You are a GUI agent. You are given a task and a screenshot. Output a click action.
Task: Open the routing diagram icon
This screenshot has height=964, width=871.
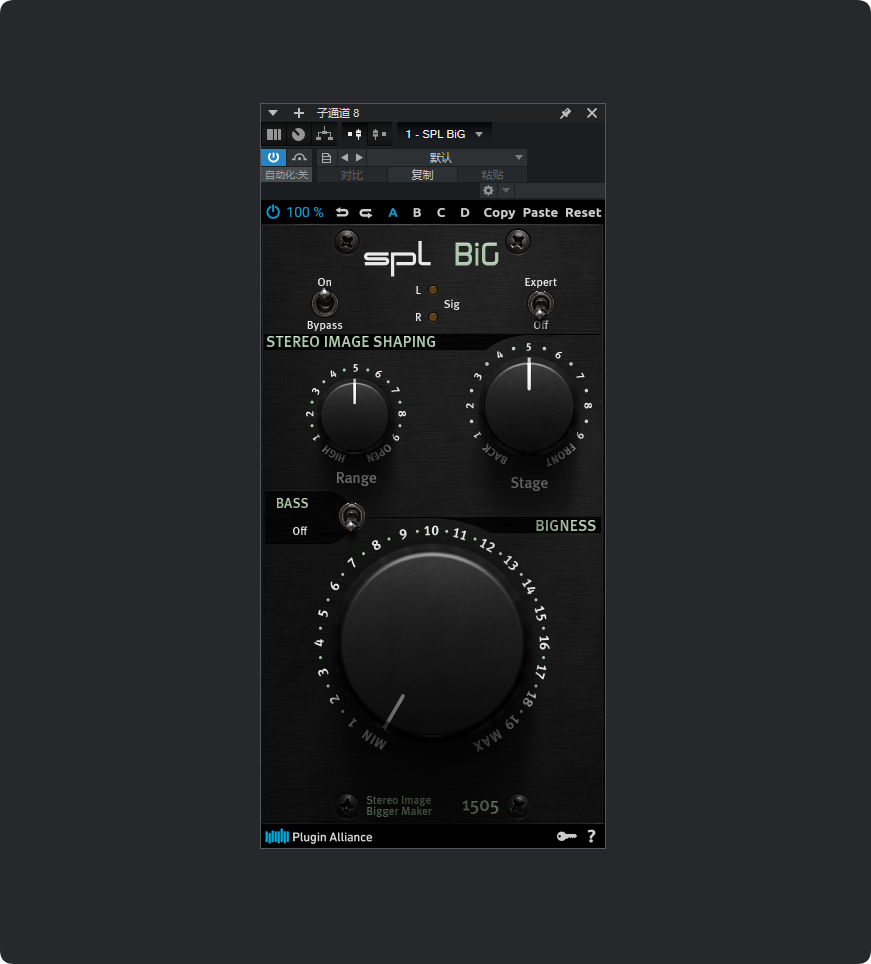(x=324, y=134)
